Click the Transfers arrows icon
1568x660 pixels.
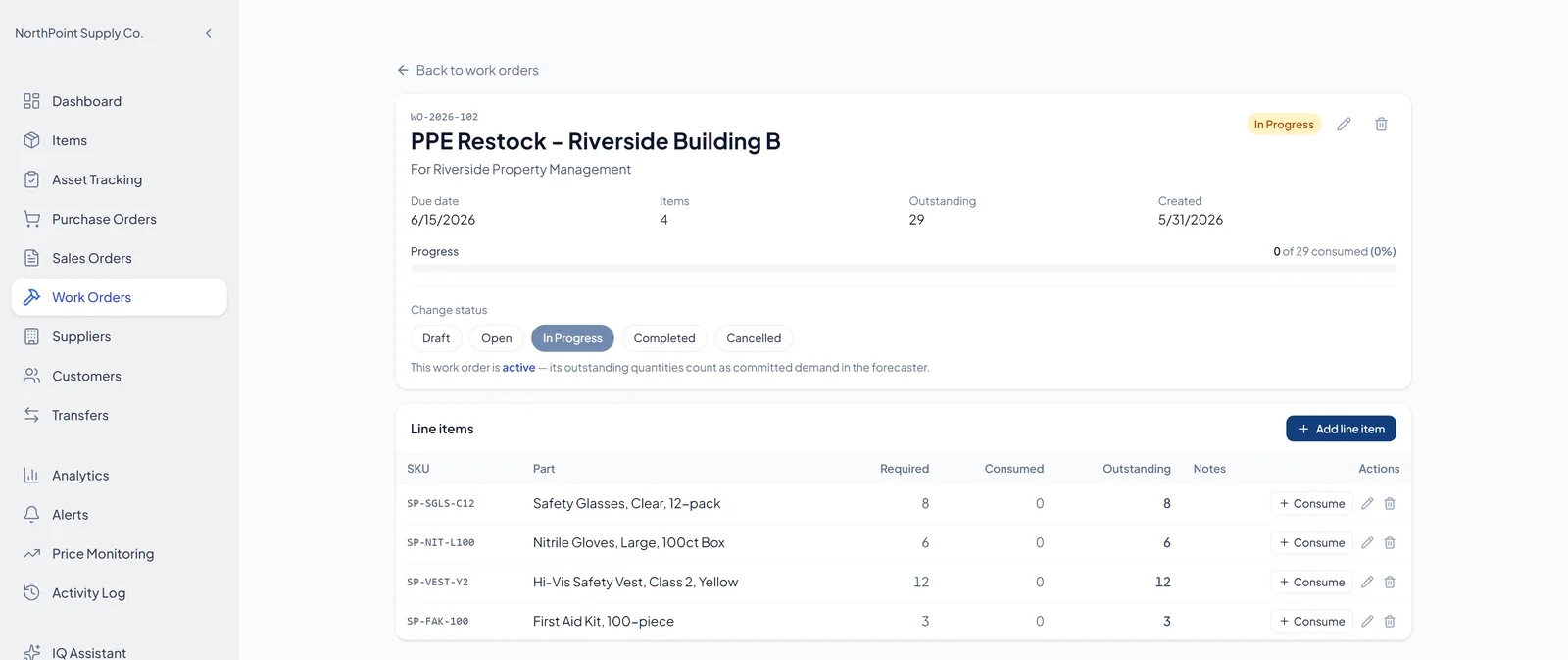(x=31, y=415)
